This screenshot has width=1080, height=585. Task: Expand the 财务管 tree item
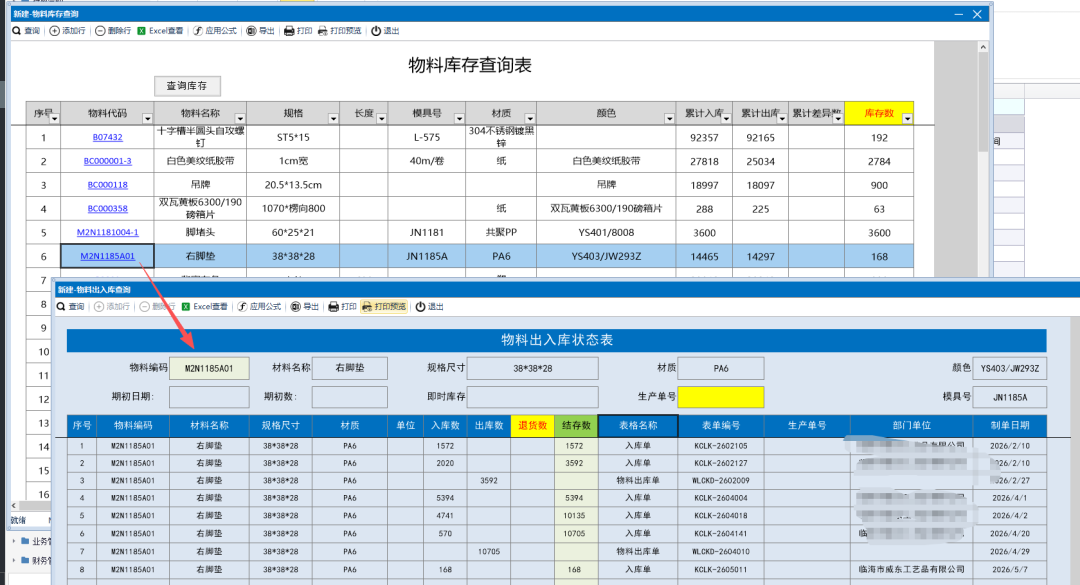(x=14, y=560)
